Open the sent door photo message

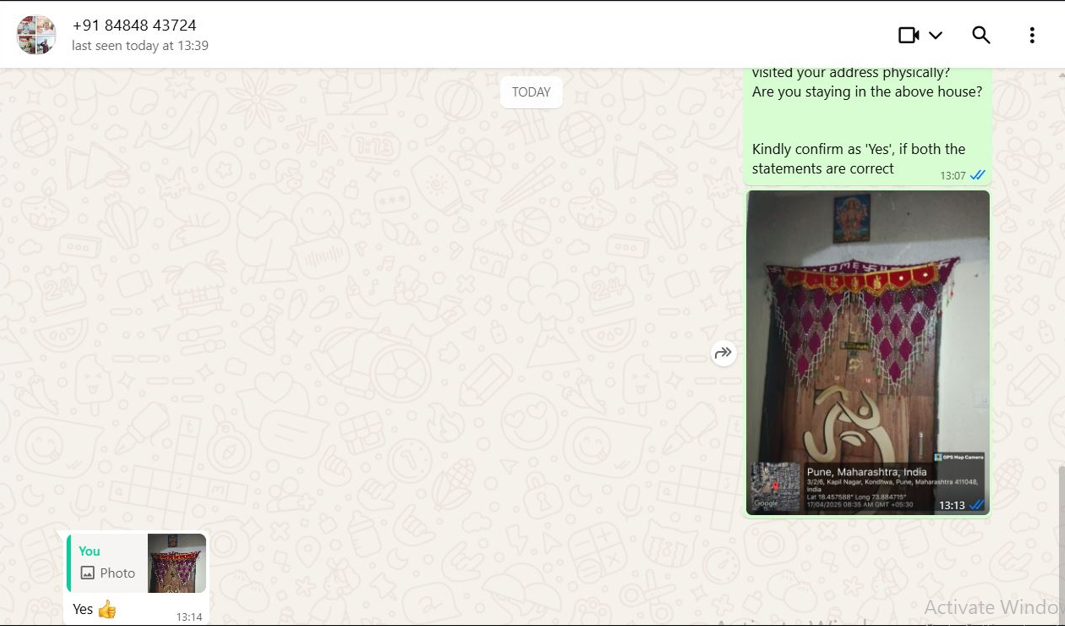(x=867, y=352)
